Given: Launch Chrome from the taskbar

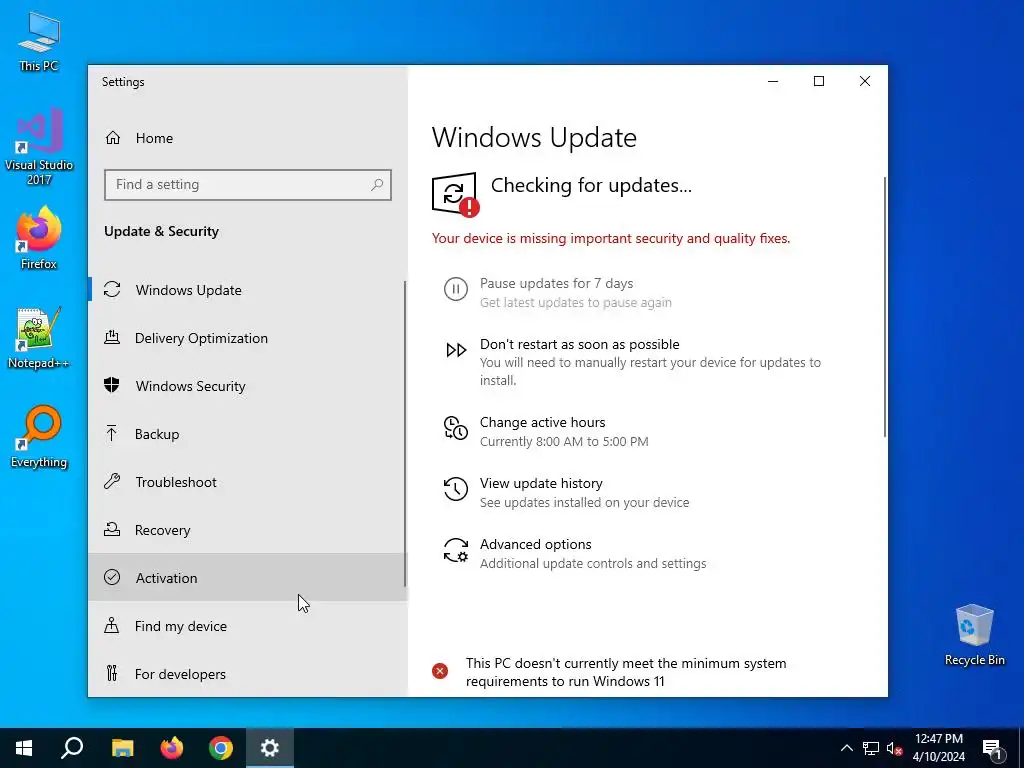Looking at the screenshot, I should [x=221, y=748].
